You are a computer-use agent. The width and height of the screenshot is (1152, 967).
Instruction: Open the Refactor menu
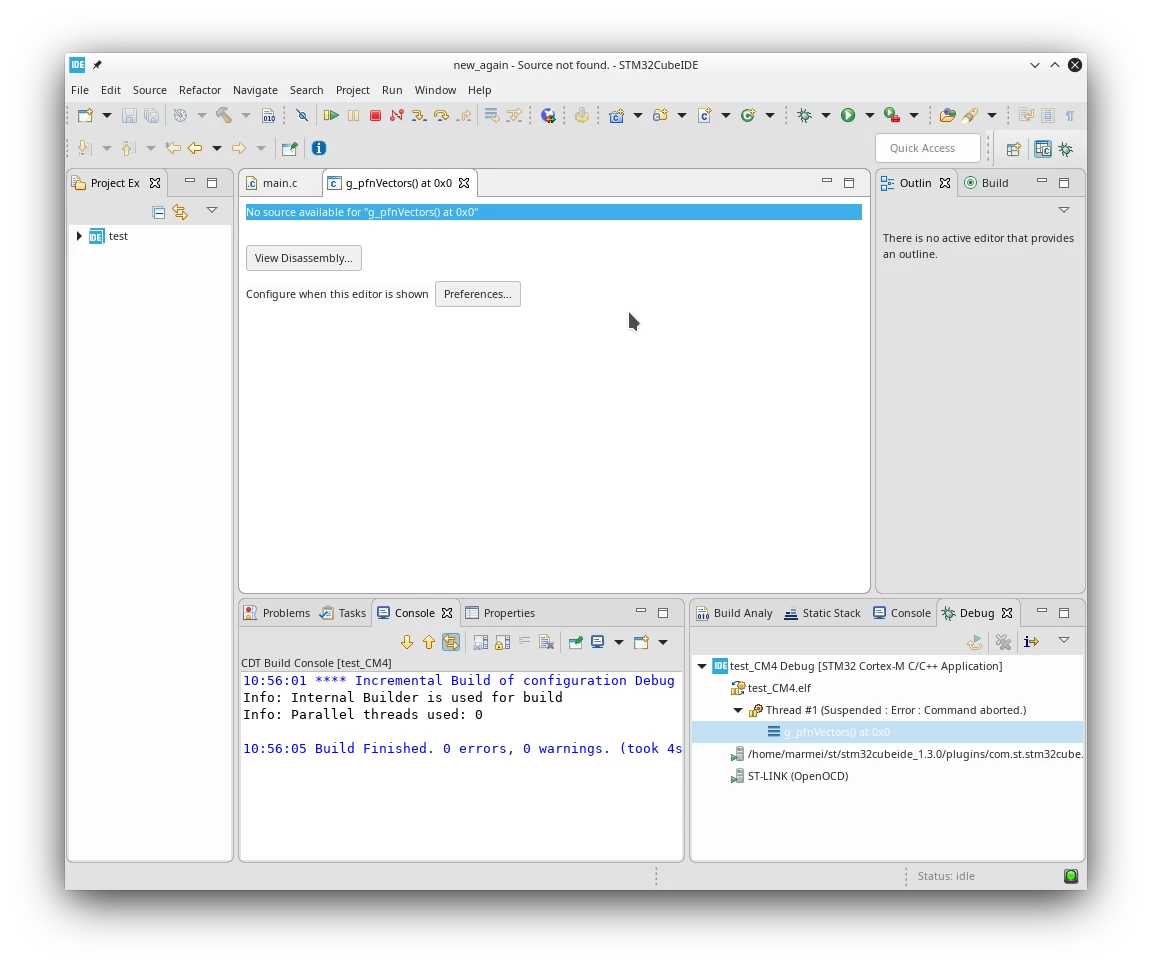coord(200,90)
